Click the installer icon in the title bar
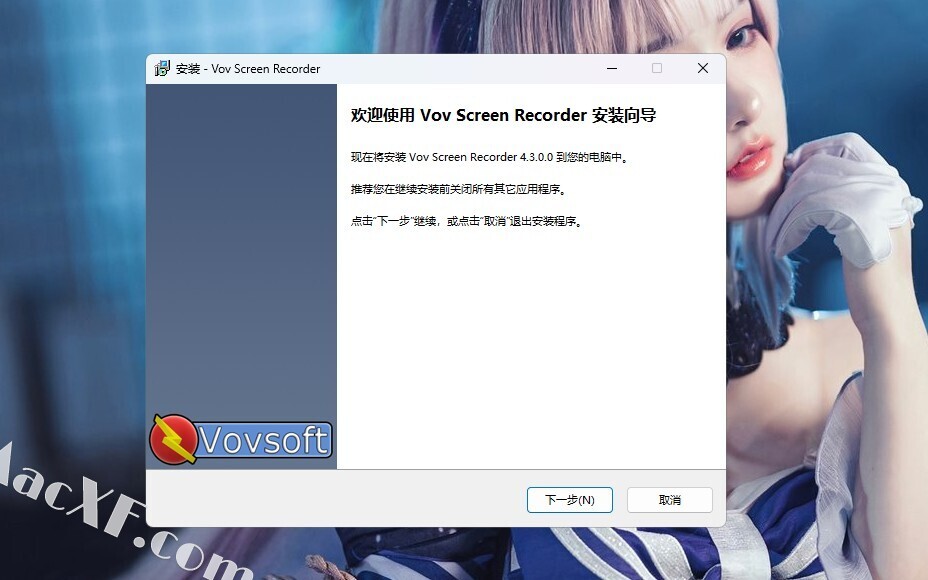Screen dimensions: 928x580 pyautogui.click(x=162, y=69)
